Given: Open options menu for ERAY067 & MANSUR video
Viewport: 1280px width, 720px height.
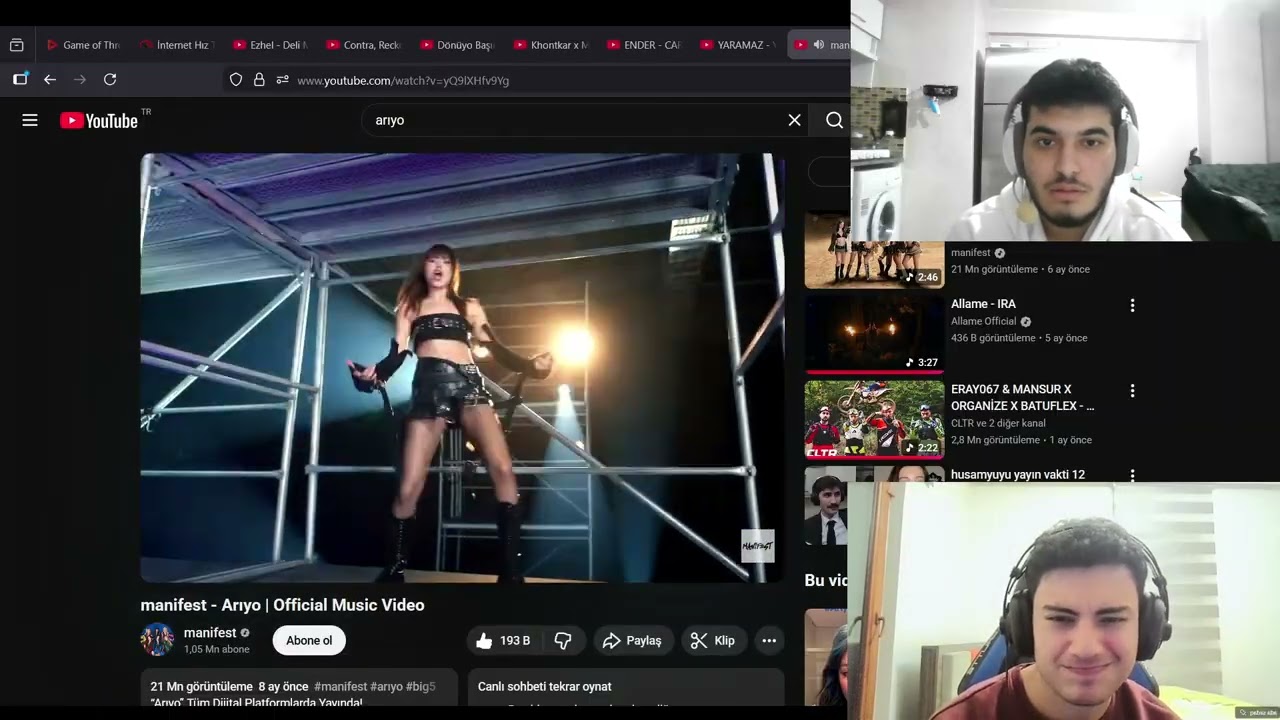Looking at the screenshot, I should pos(1132,391).
